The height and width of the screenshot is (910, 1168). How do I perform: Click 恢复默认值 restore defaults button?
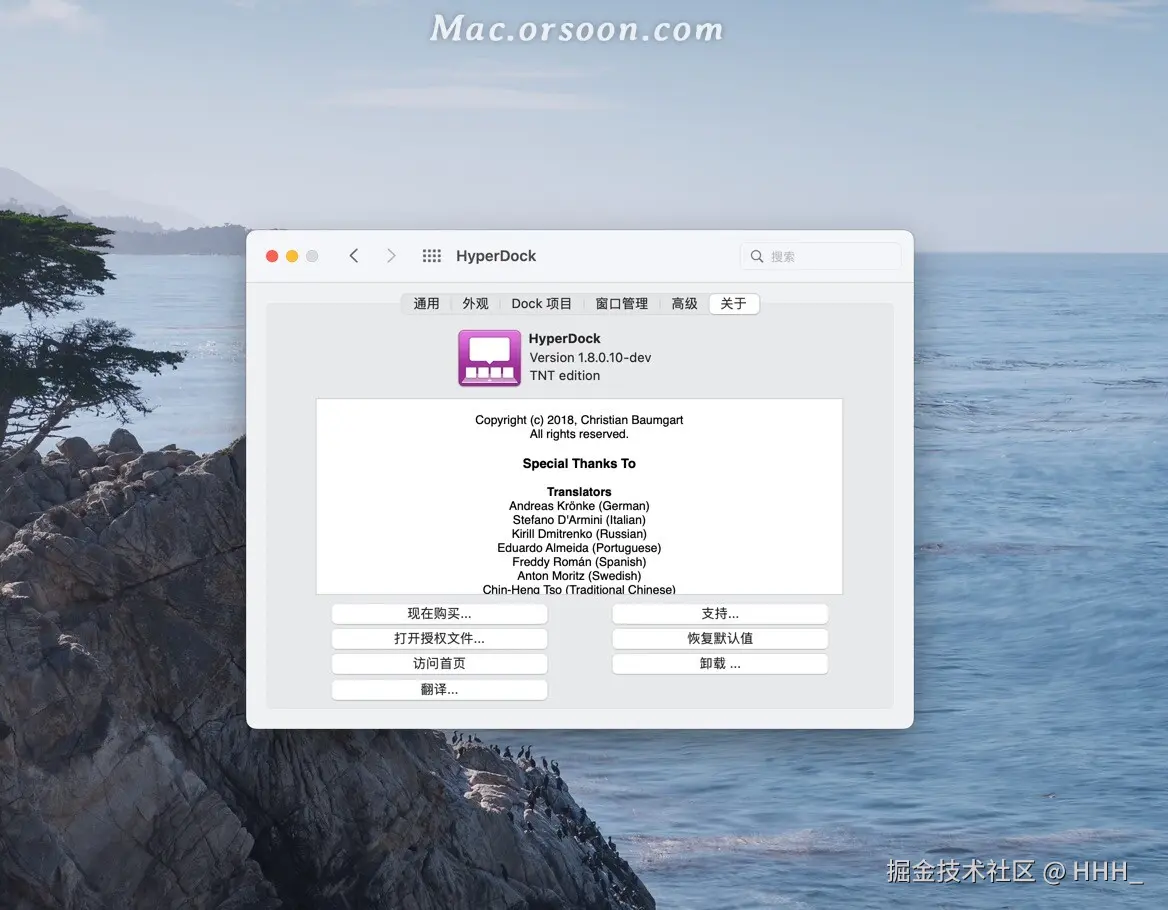tap(720, 638)
